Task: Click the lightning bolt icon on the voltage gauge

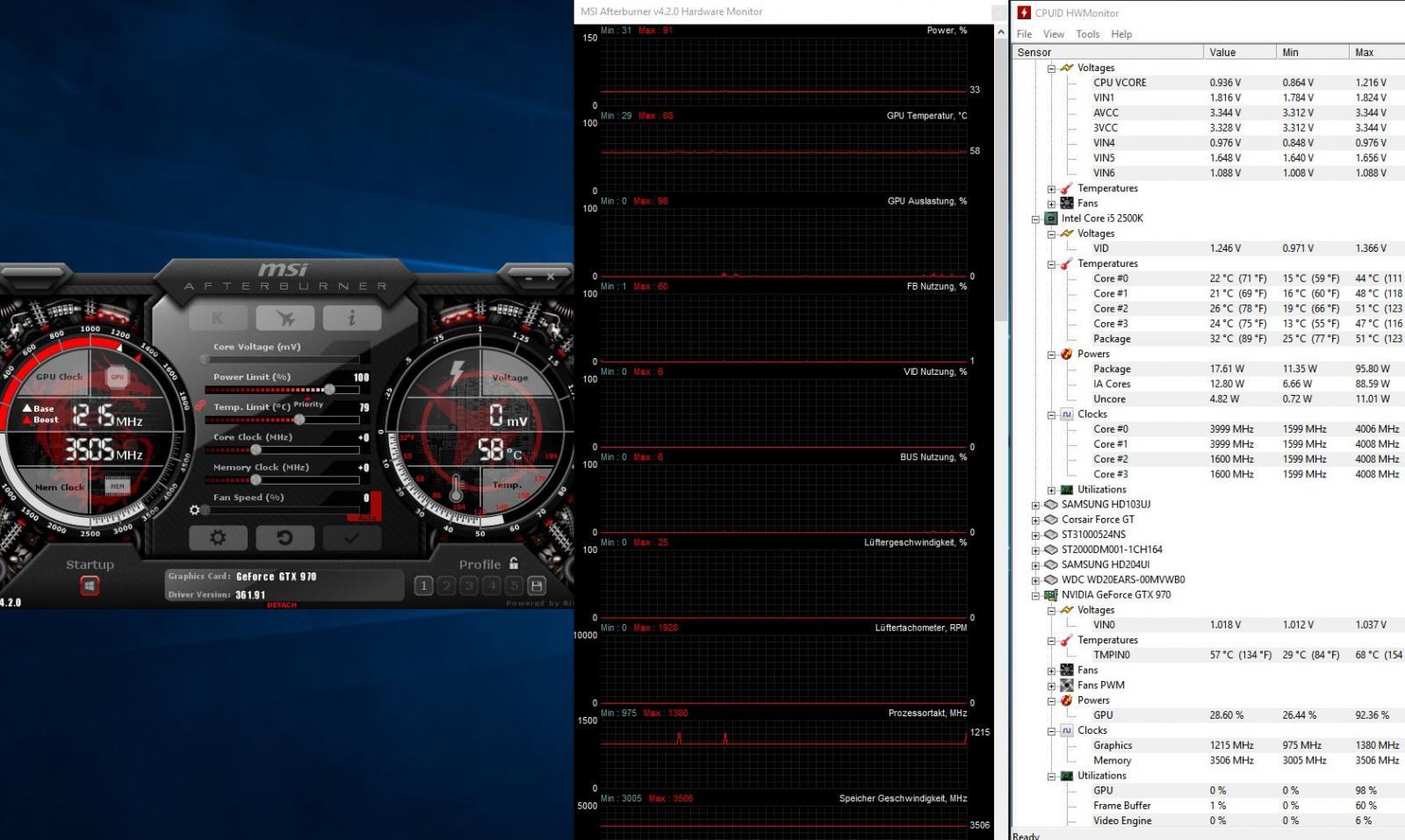Action: click(457, 372)
